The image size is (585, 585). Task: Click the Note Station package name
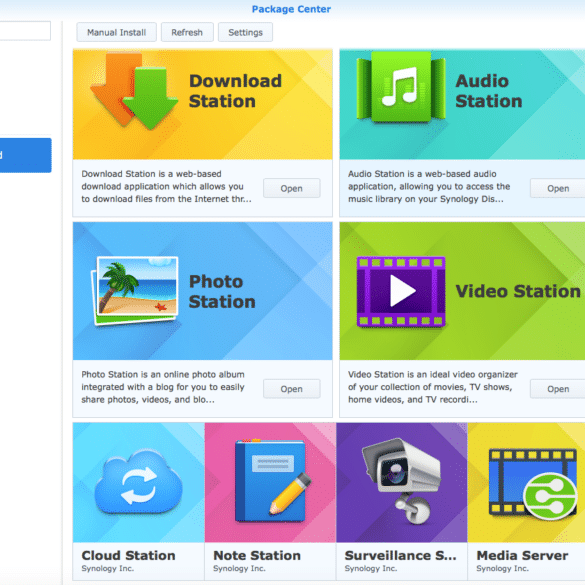click(x=257, y=555)
